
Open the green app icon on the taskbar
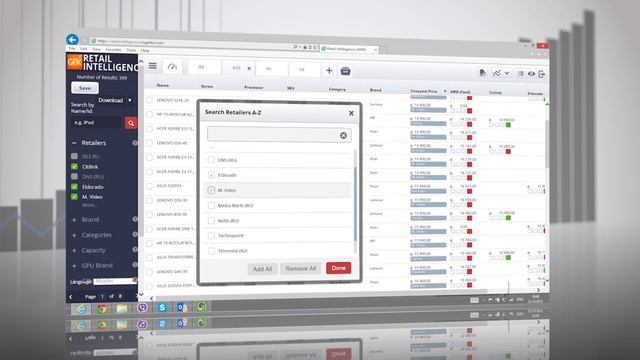coord(202,306)
